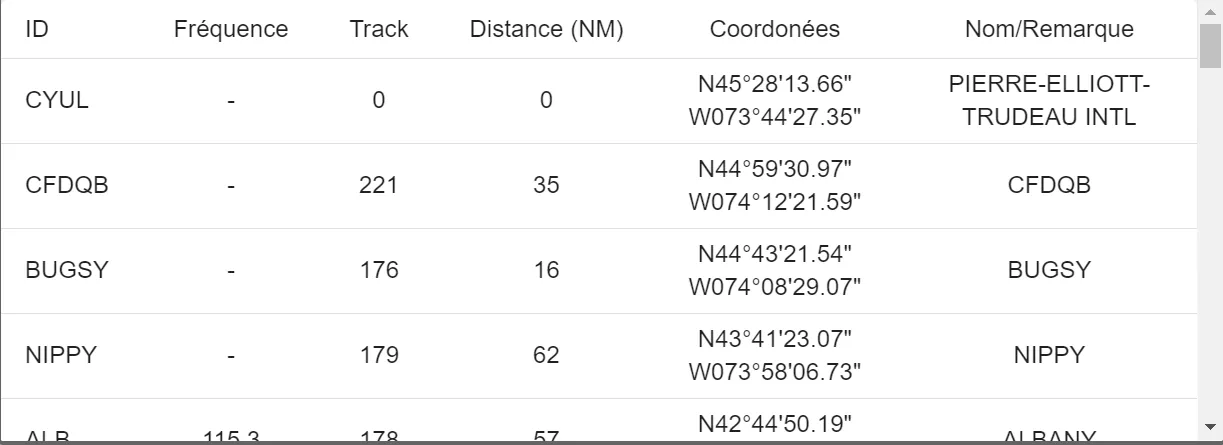Click the distance value 35

pos(546,185)
